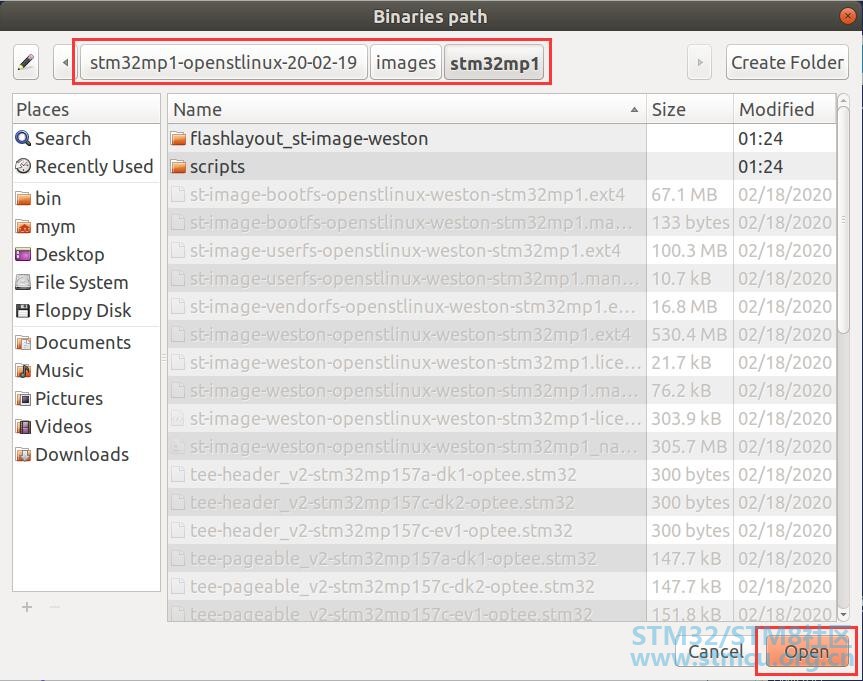Select Floppy Disk in Places
The height and width of the screenshot is (681, 863).
[86, 310]
